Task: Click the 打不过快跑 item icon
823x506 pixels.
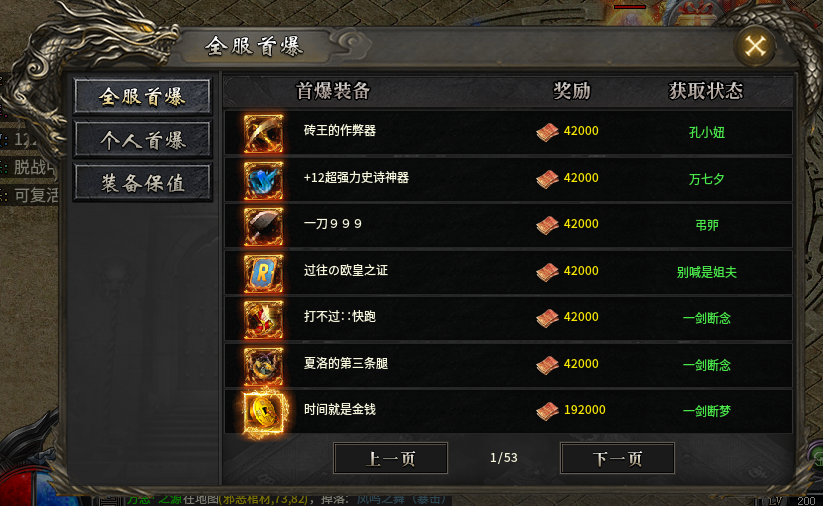Action: [x=263, y=320]
